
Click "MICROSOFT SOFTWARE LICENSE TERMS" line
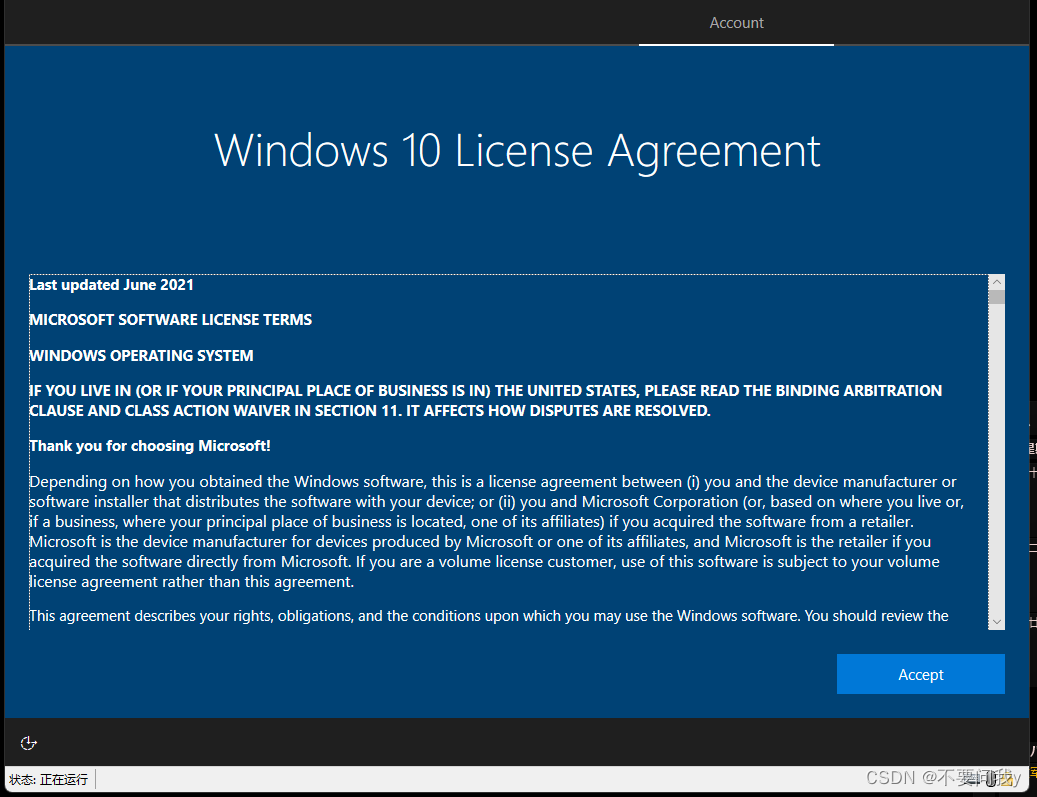[x=171, y=320]
